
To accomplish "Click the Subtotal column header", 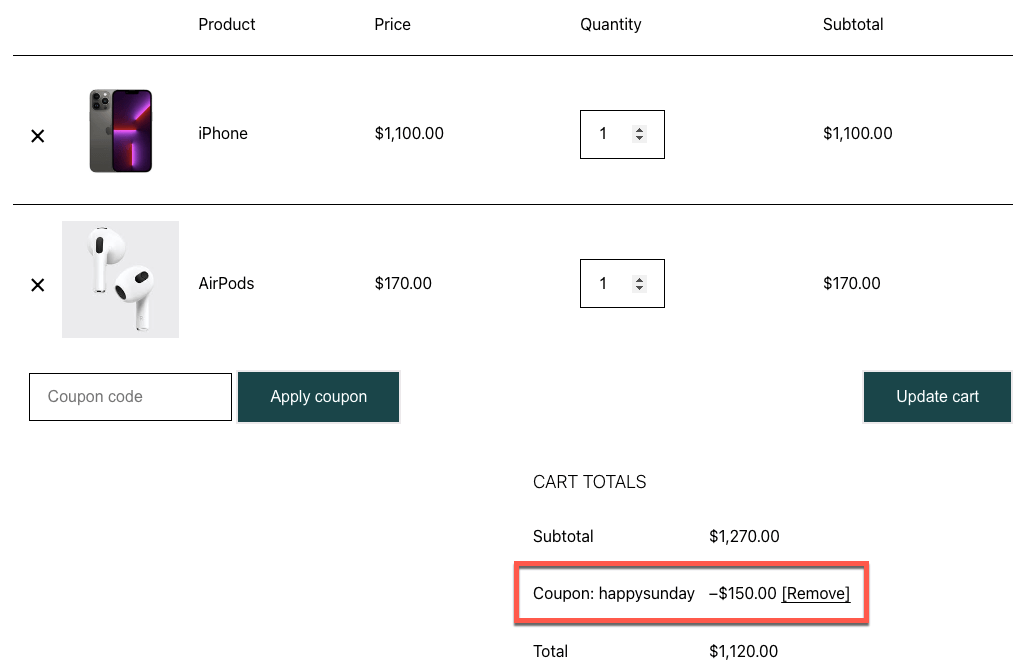I will 852,24.
